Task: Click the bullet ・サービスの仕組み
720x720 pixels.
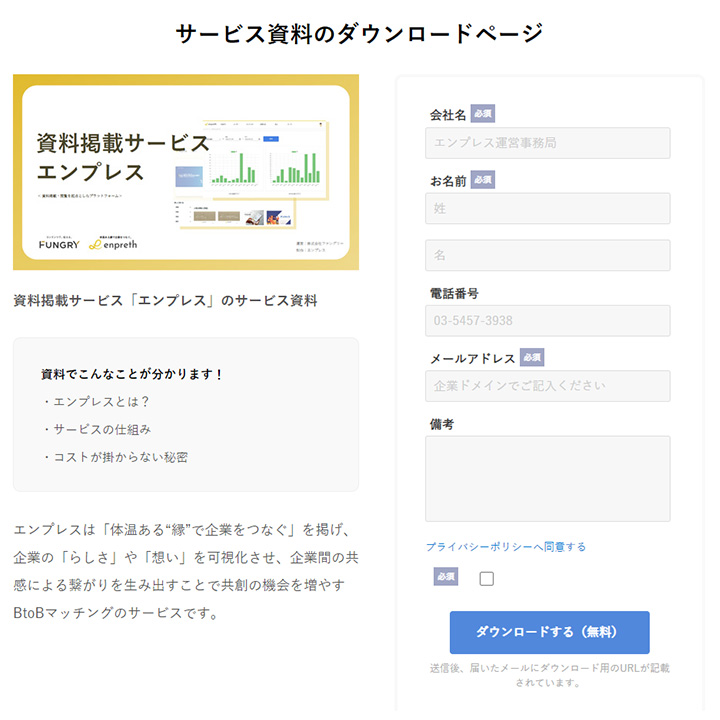Action: (x=96, y=429)
